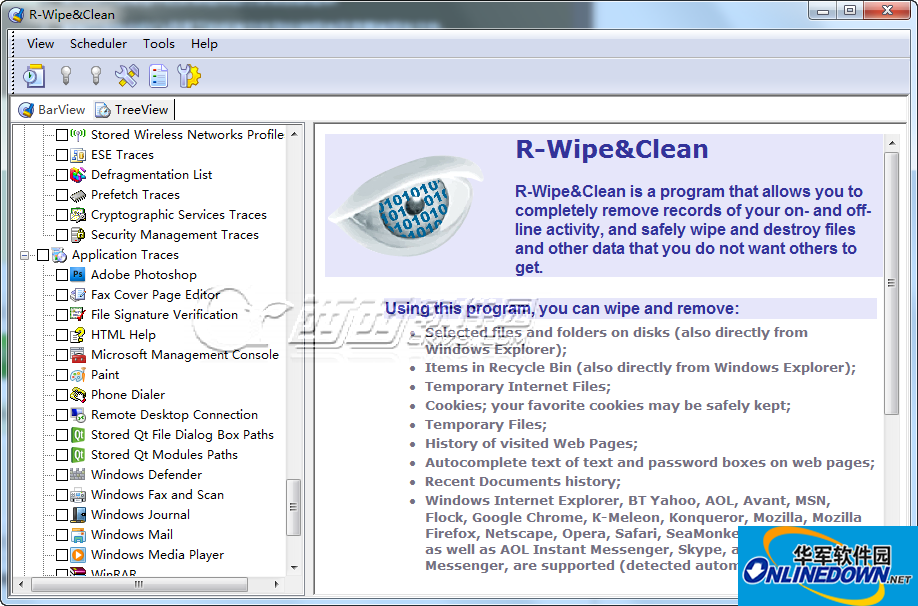The image size is (918, 606).
Task: Select the File Signature Verification item
Action: [x=165, y=315]
